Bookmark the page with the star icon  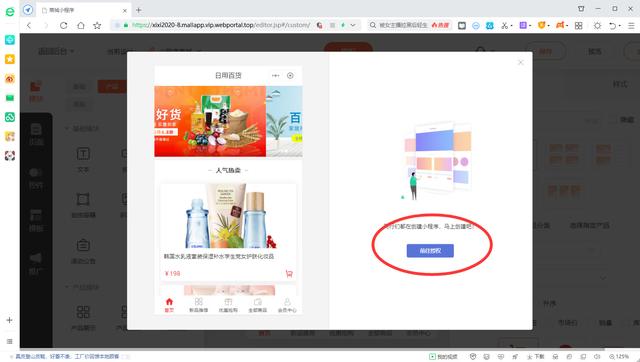pos(97,25)
